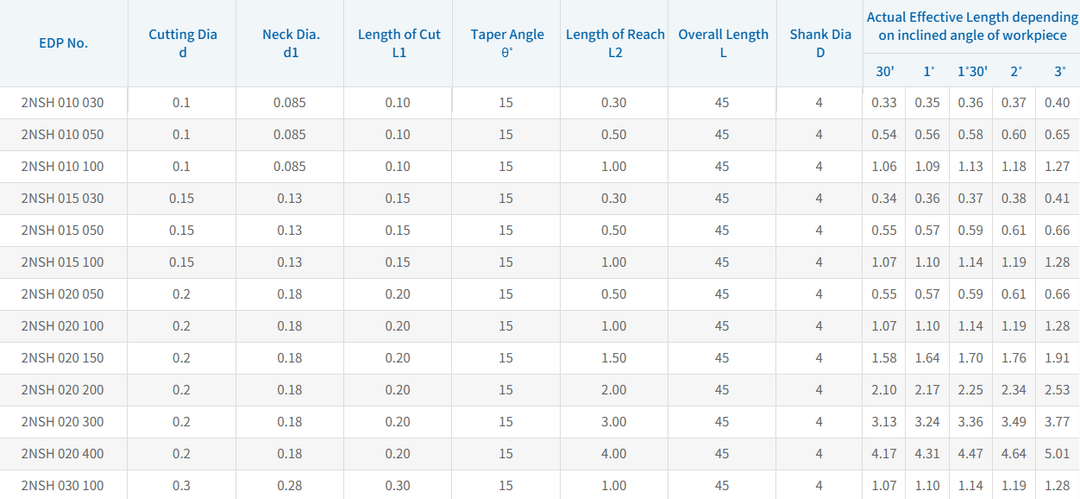Click the 0.085 neck diameter in first row

tap(290, 103)
